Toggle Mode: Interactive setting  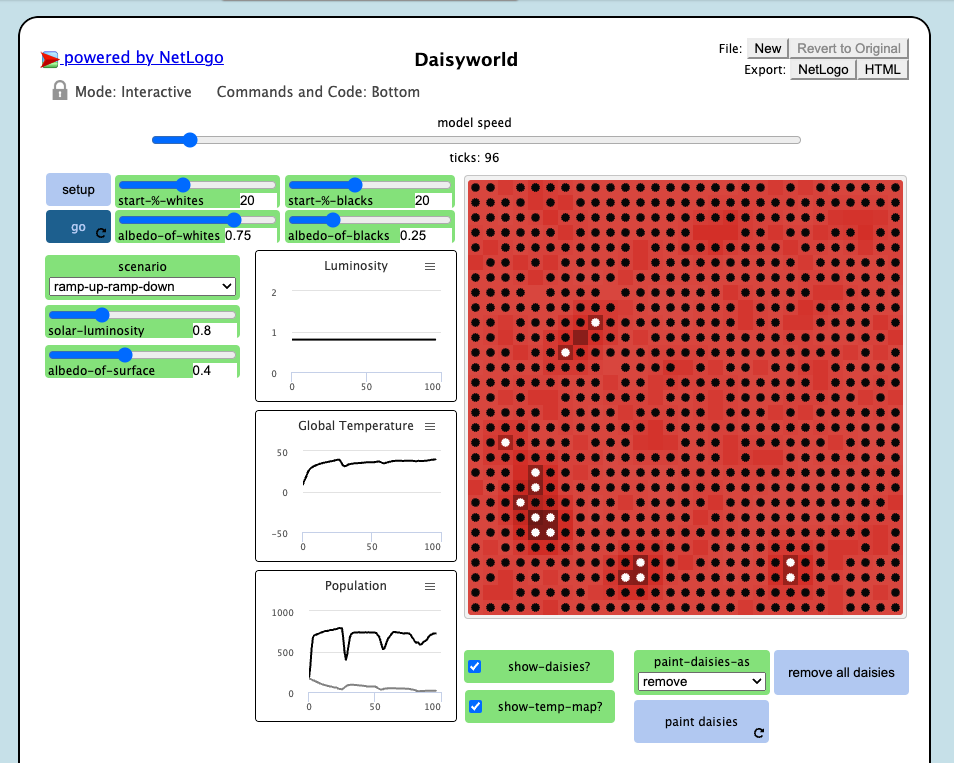point(133,92)
